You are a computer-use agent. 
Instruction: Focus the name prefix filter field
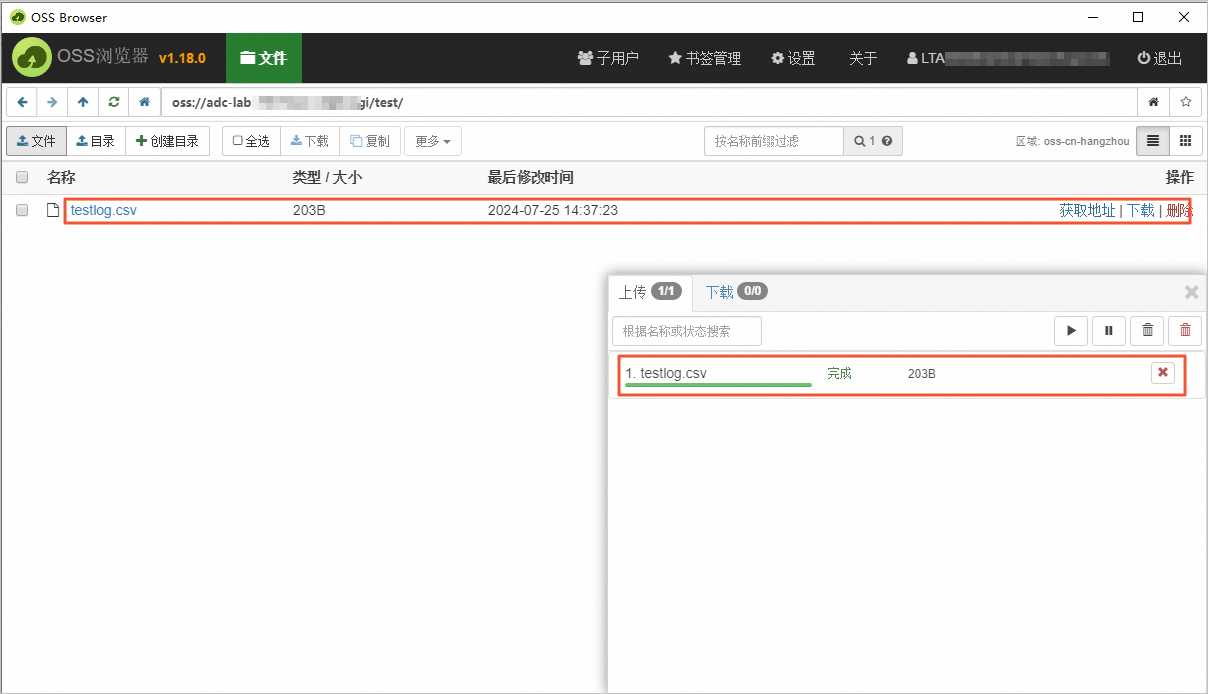pyautogui.click(x=774, y=141)
